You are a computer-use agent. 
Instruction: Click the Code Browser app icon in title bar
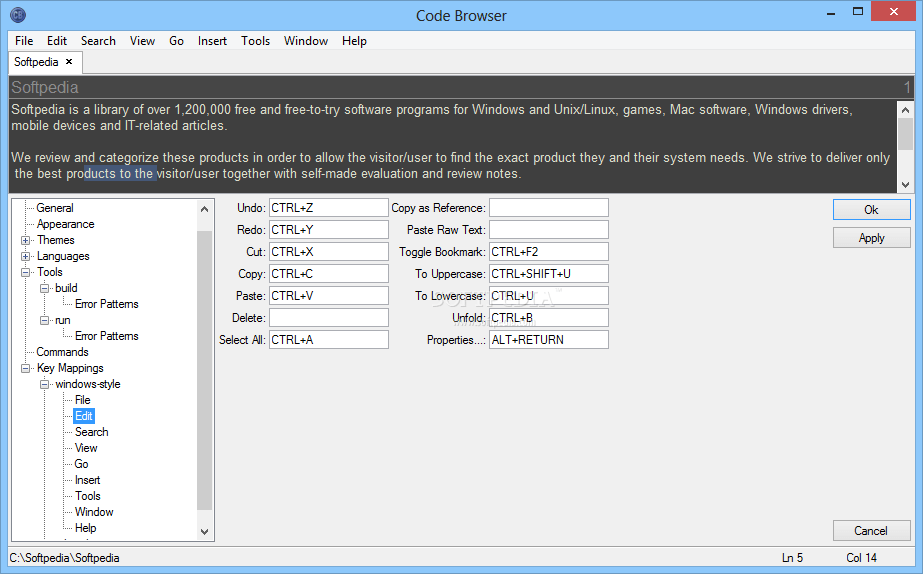pyautogui.click(x=18, y=15)
